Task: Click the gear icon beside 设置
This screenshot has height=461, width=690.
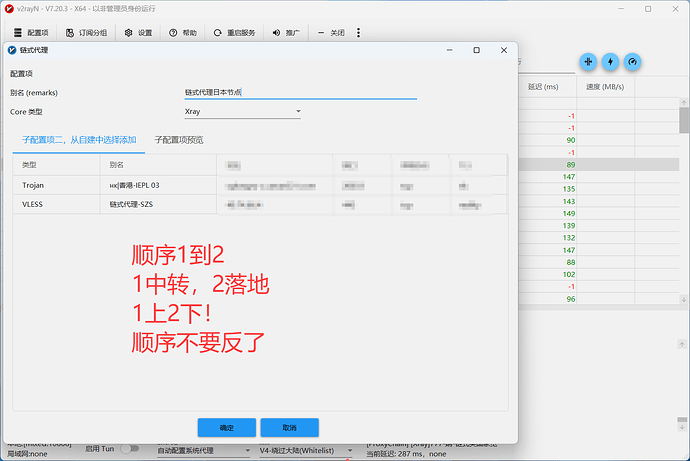Action: coord(128,33)
